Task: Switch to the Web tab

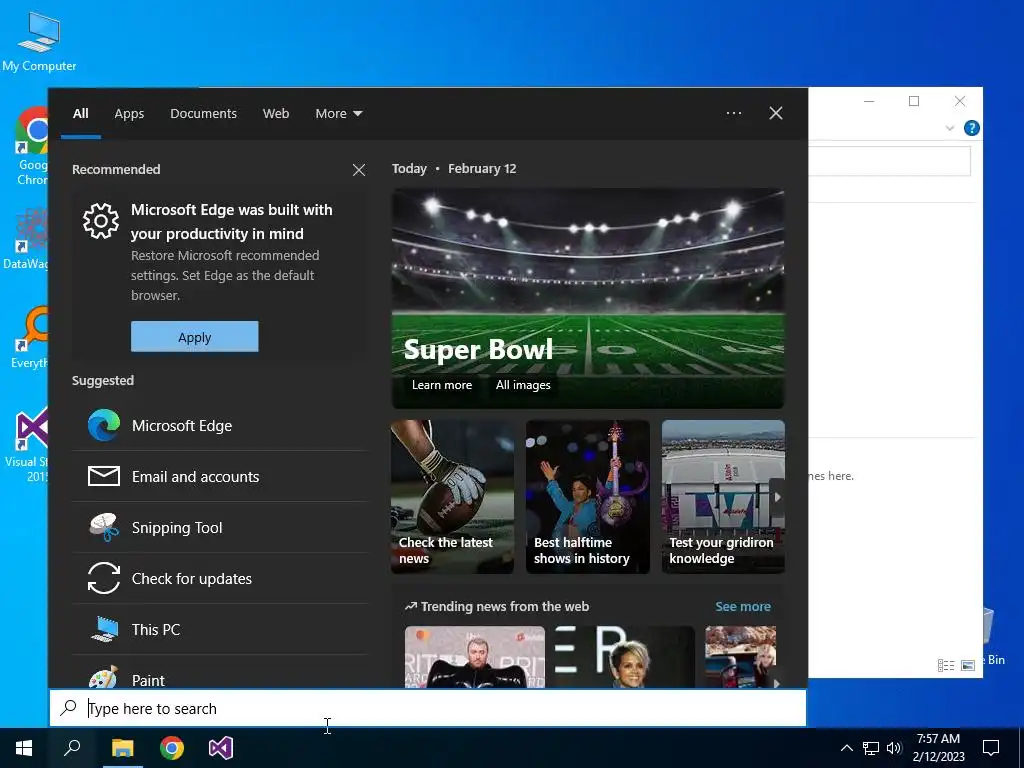Action: click(x=276, y=114)
